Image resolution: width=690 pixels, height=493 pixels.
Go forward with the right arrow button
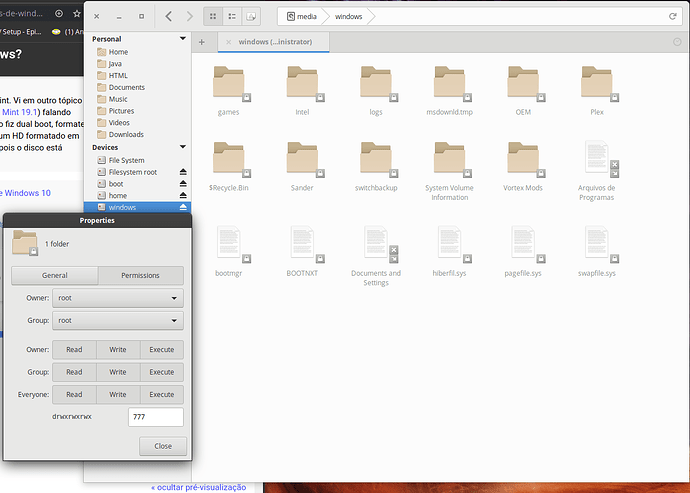190,16
